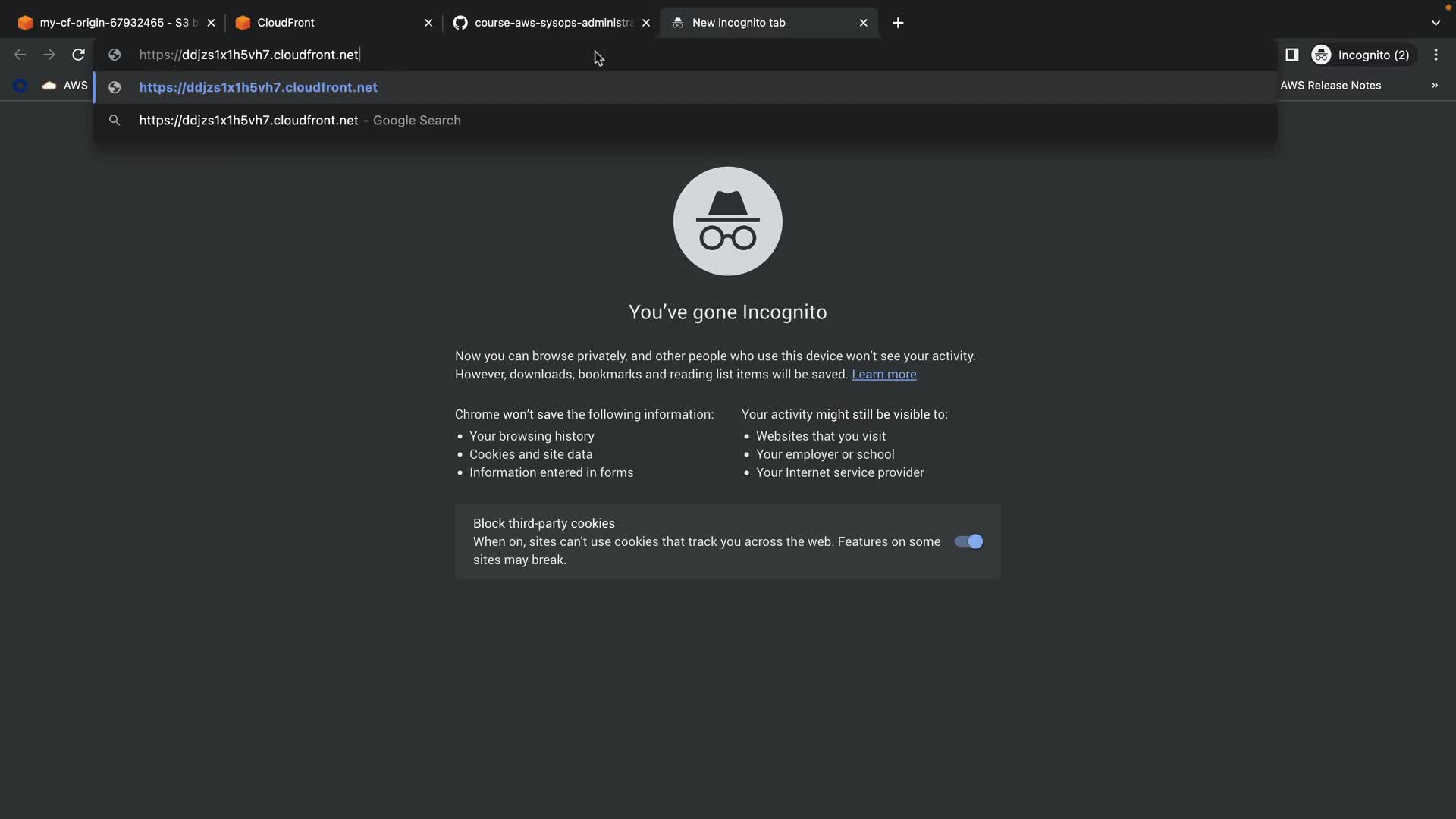The image size is (1456, 819).
Task: Open the Learn more link
Action: (883, 375)
